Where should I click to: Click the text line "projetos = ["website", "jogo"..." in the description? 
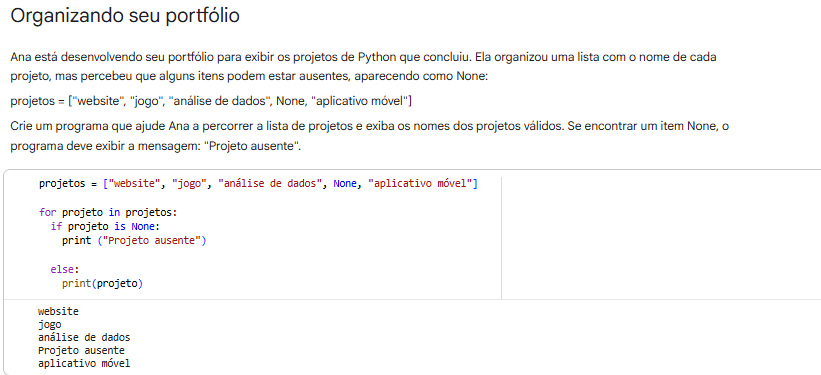coord(211,101)
